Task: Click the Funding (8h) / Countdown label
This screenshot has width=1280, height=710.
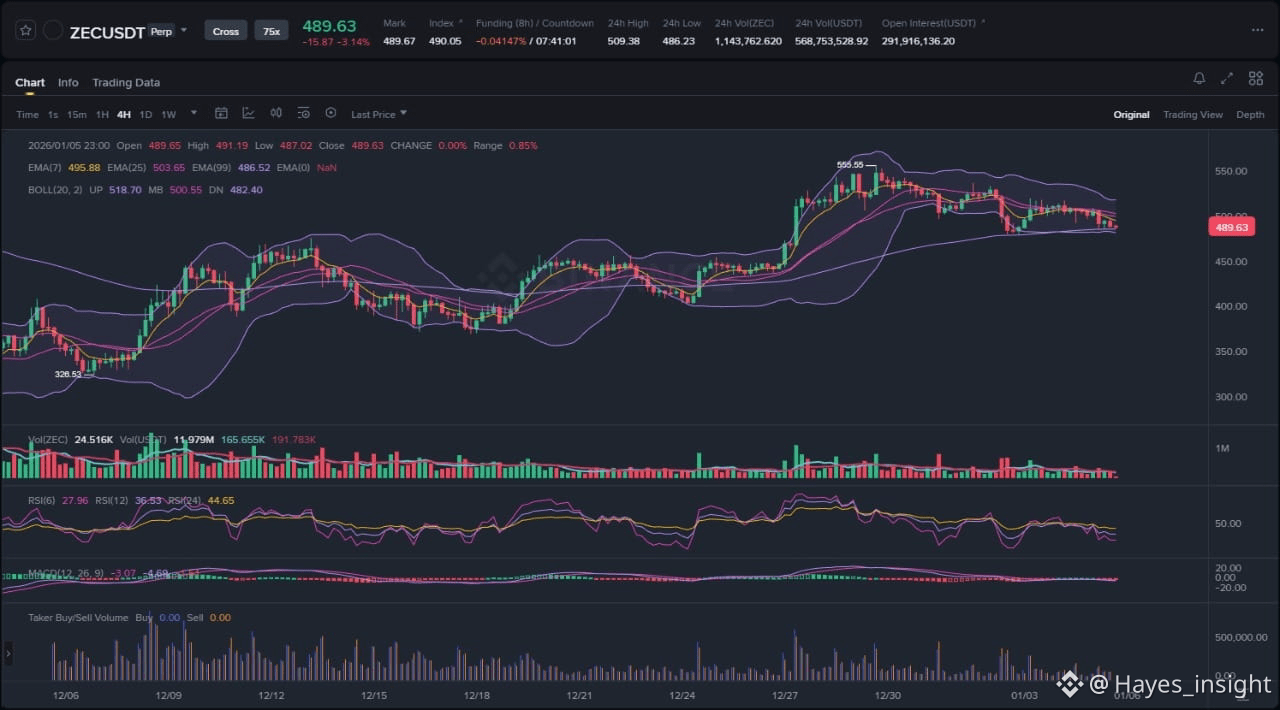Action: click(x=535, y=22)
